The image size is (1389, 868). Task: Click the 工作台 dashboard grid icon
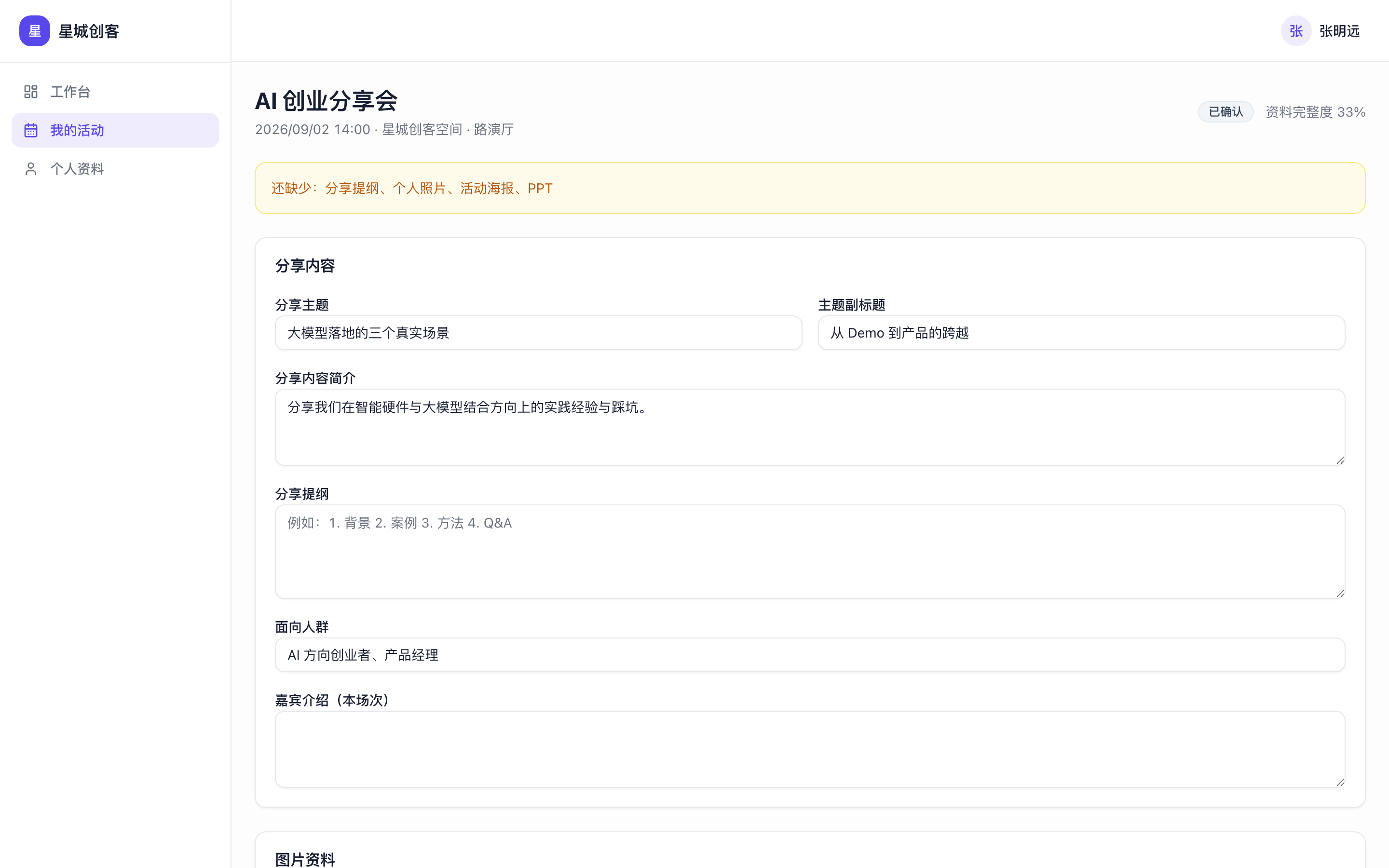click(31, 92)
